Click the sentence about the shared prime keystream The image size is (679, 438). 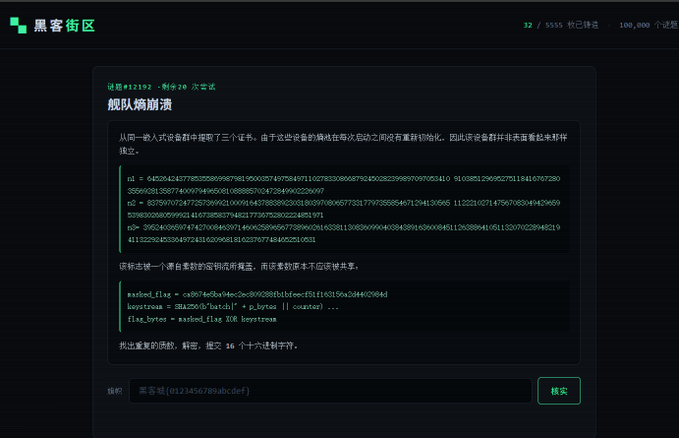239,266
